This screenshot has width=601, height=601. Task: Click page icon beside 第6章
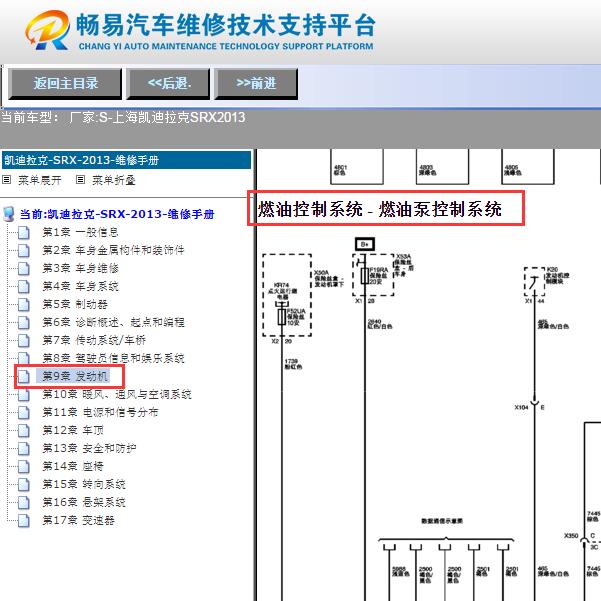[x=24, y=323]
